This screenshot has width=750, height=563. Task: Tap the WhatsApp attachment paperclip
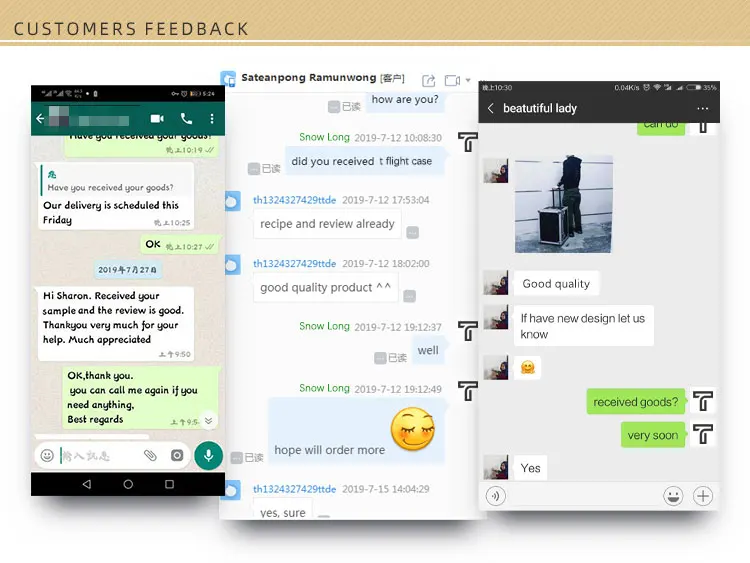tap(150, 455)
